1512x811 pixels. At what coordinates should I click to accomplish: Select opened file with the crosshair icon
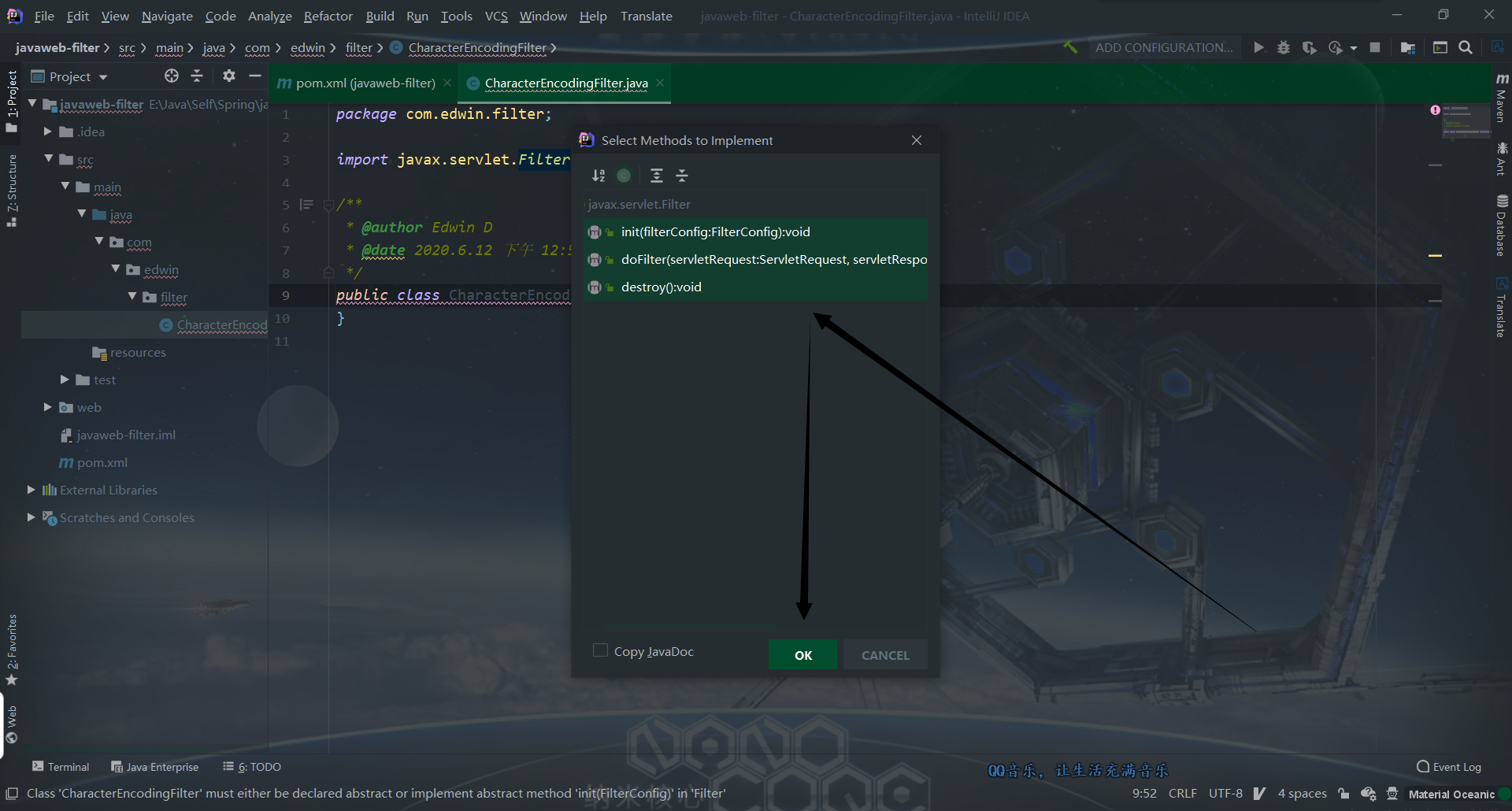pyautogui.click(x=171, y=76)
